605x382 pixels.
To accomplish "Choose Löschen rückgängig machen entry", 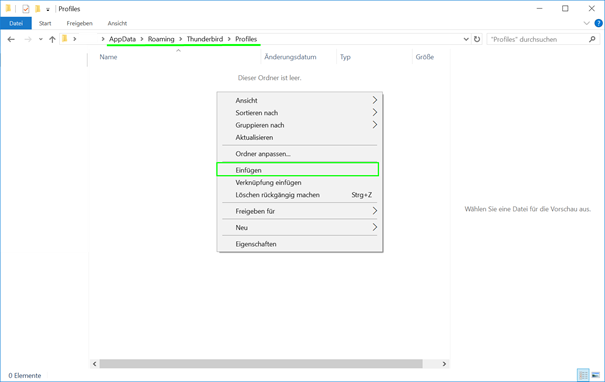I will pos(299,195).
